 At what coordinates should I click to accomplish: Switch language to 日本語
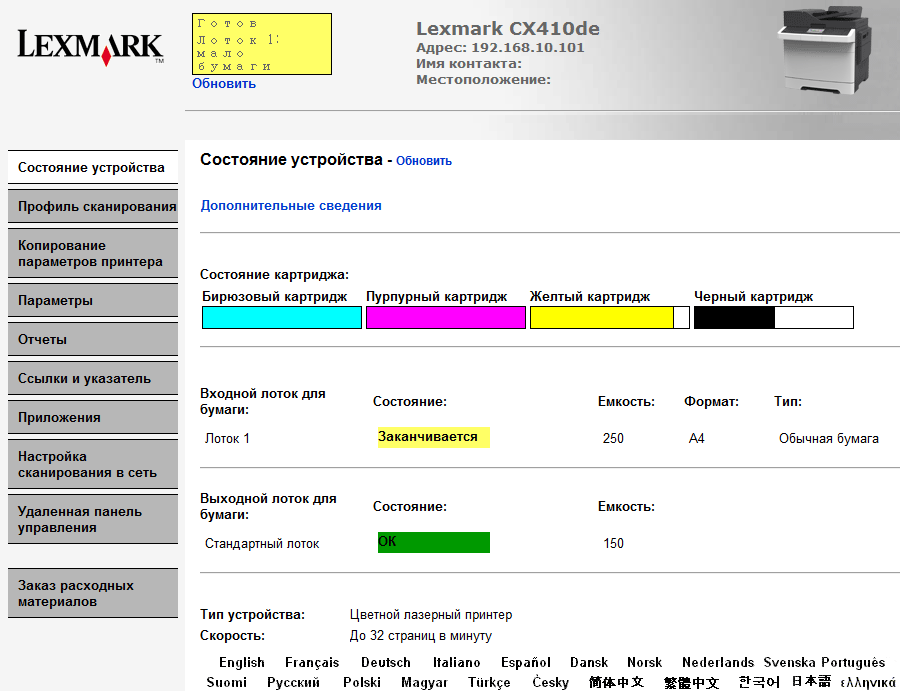tap(812, 682)
